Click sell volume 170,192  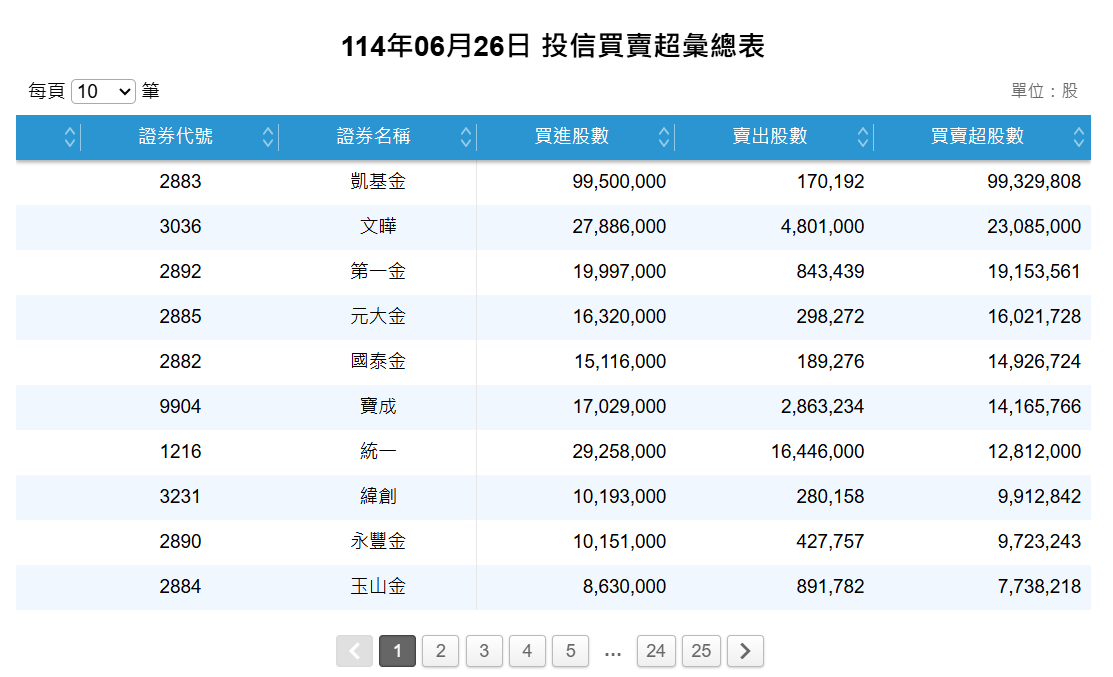point(830,182)
